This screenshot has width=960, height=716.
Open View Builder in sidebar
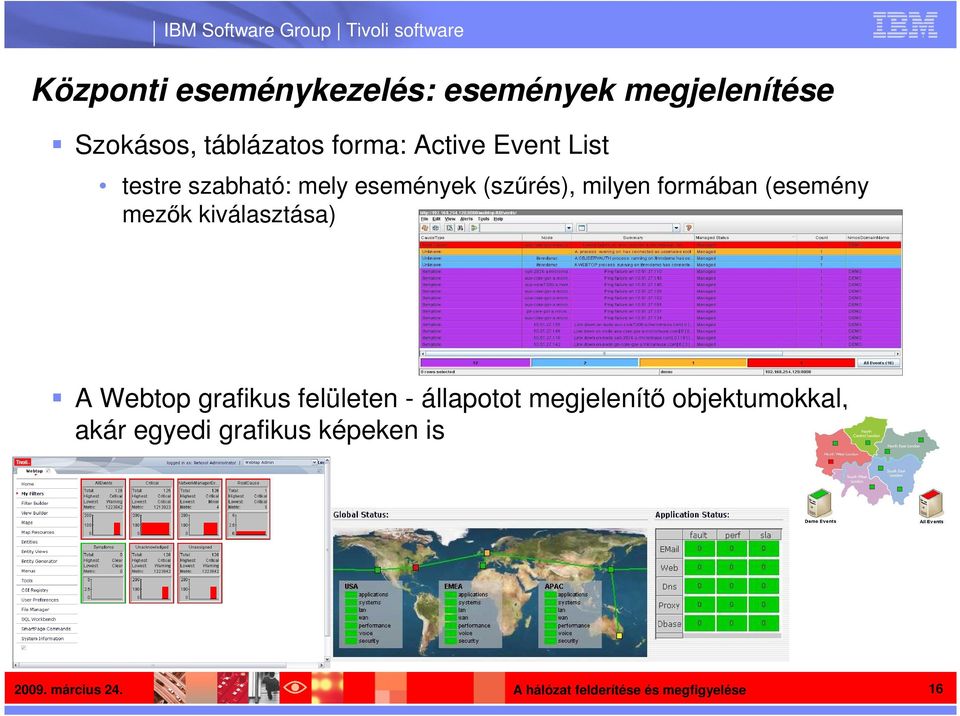[x=34, y=513]
